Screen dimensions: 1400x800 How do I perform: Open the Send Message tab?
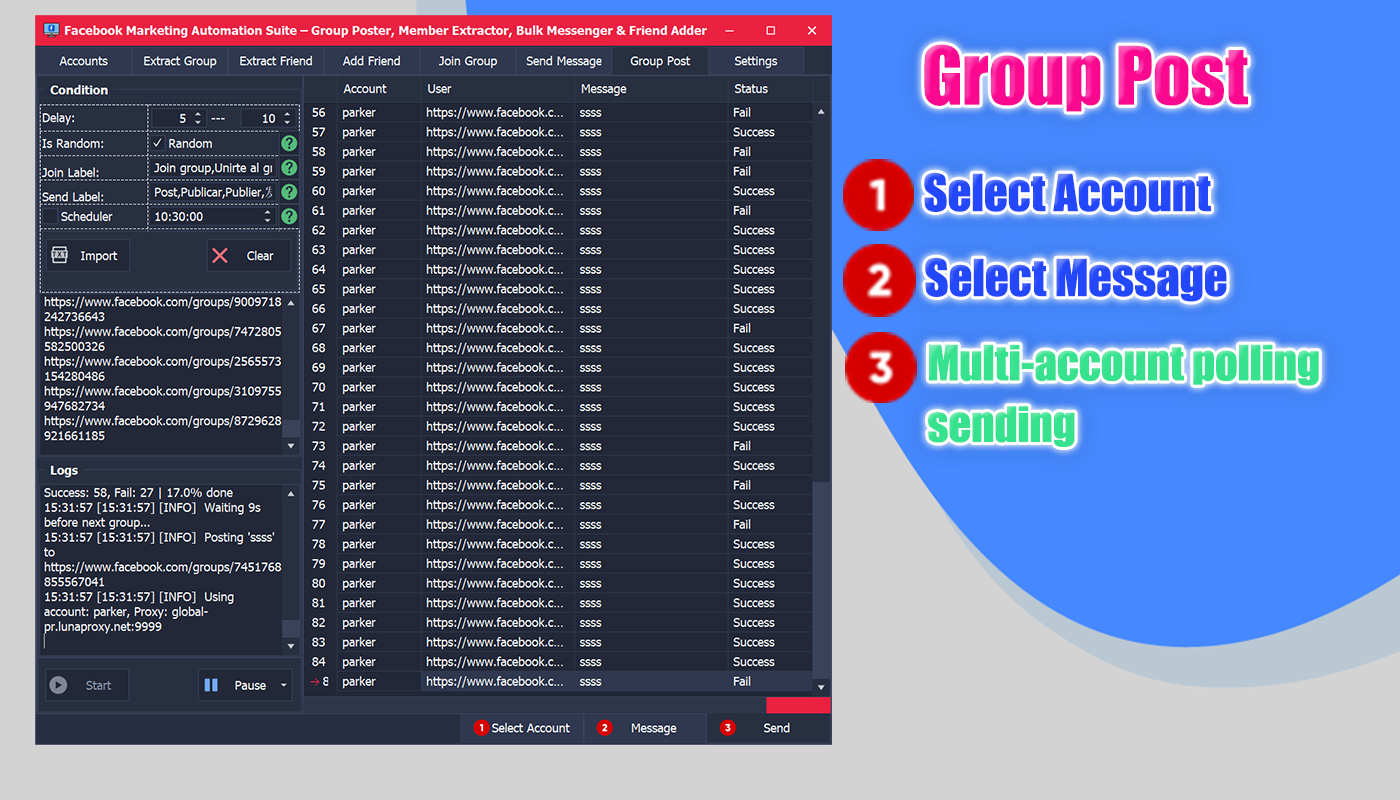click(x=564, y=61)
